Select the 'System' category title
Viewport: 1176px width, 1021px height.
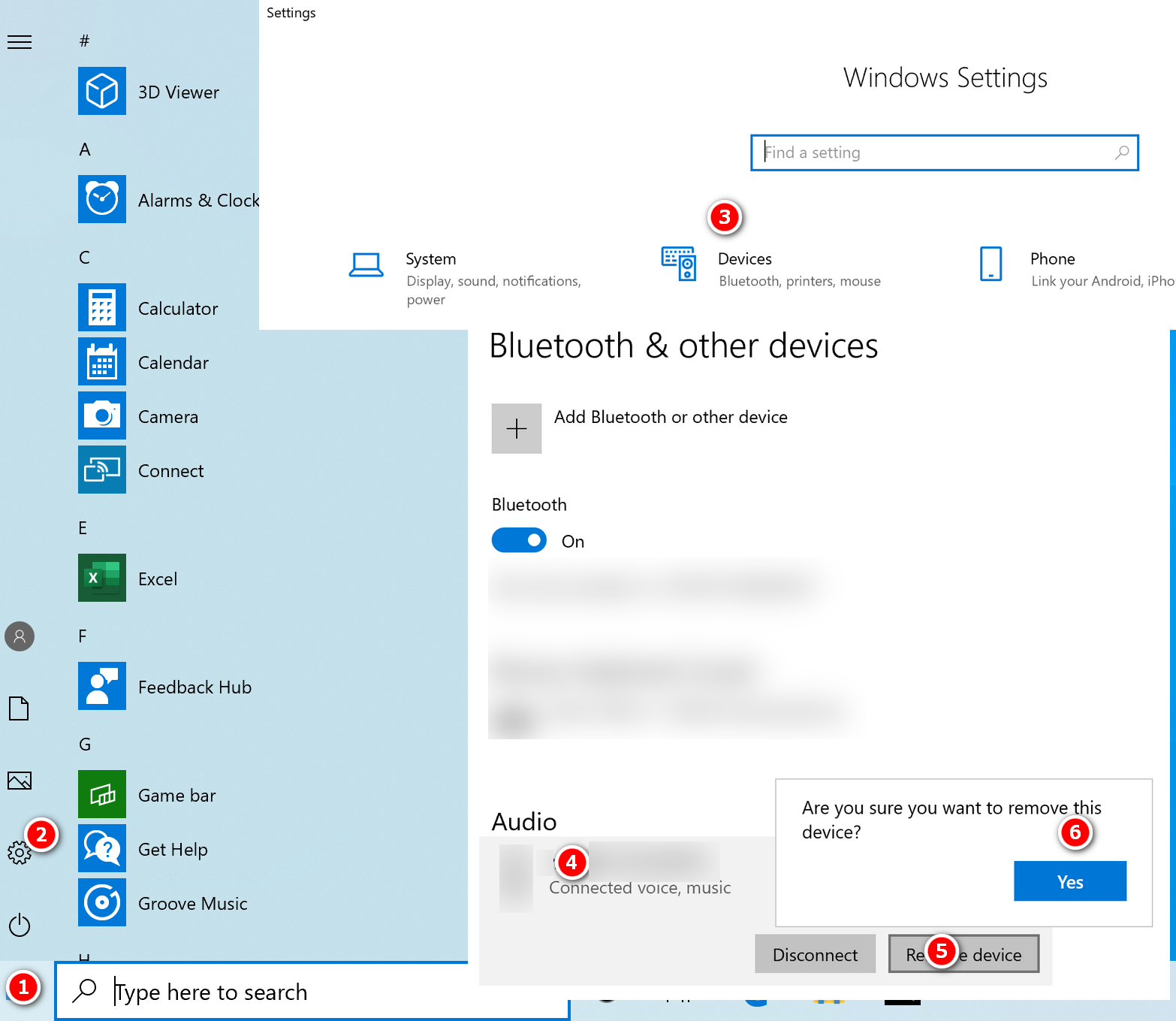point(431,259)
